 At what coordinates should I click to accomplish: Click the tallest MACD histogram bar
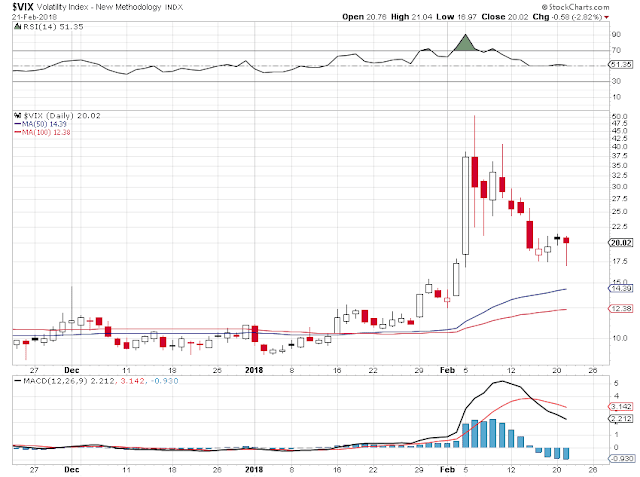(493, 433)
